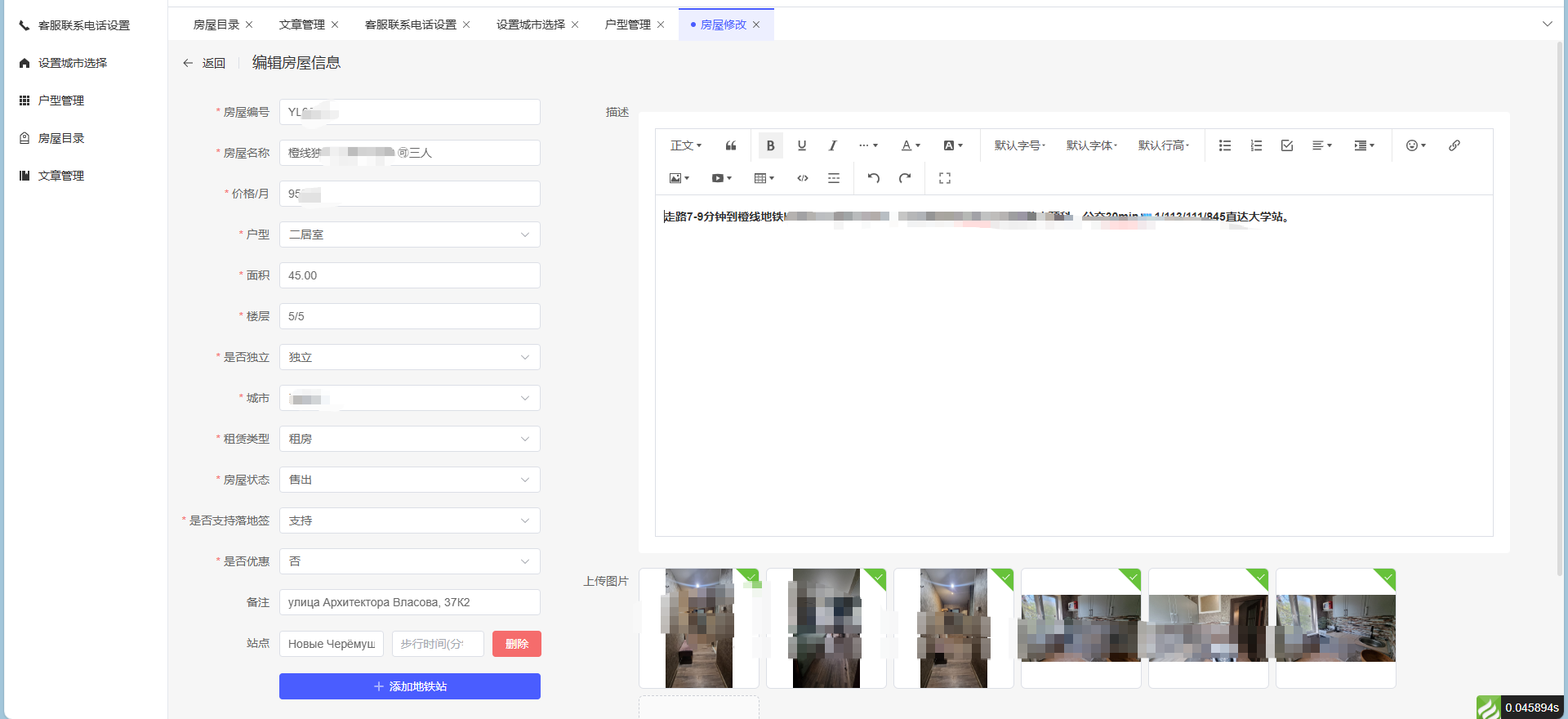
Task: Expand tab list chevron at top right
Action: coord(1547,24)
